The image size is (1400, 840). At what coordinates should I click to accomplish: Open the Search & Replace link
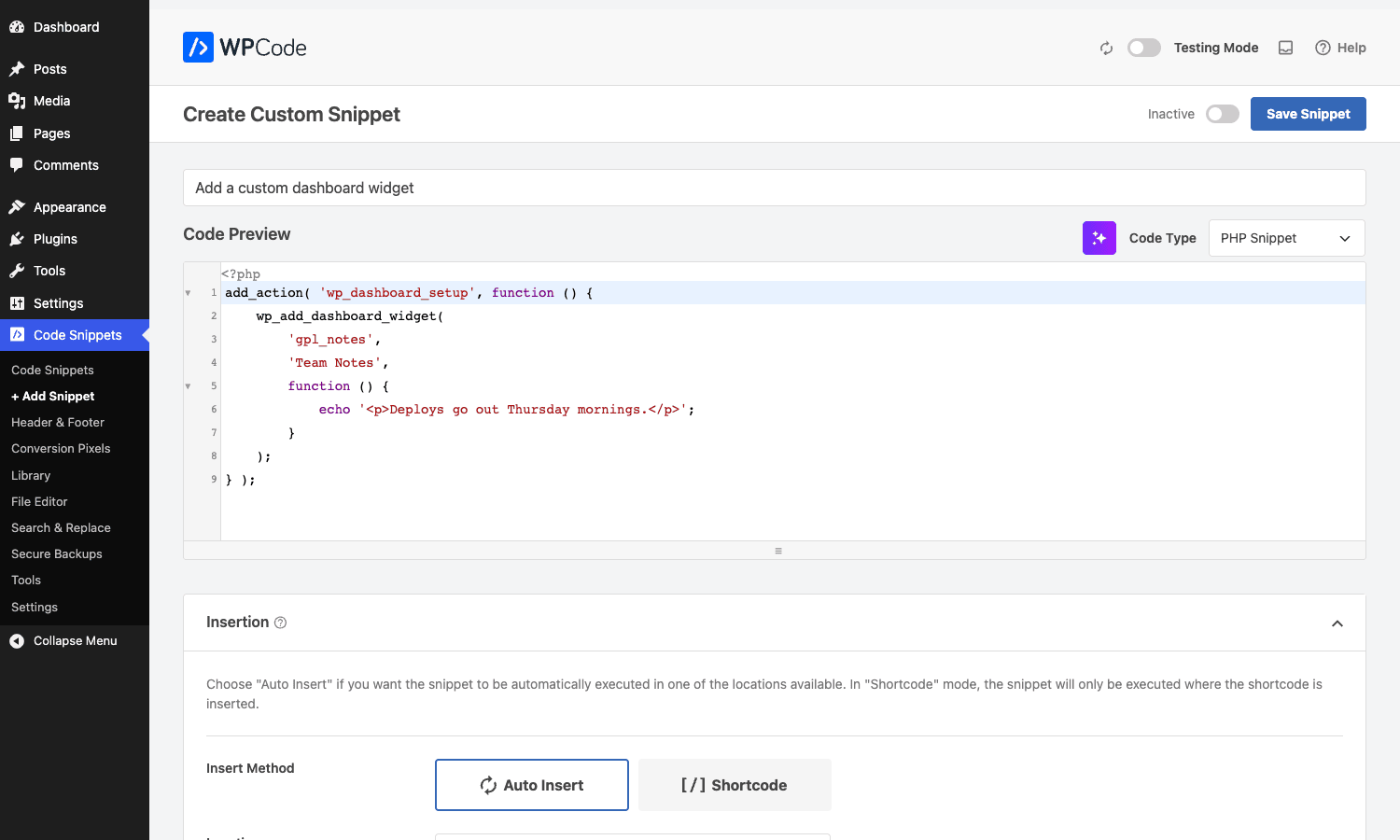coord(61,528)
